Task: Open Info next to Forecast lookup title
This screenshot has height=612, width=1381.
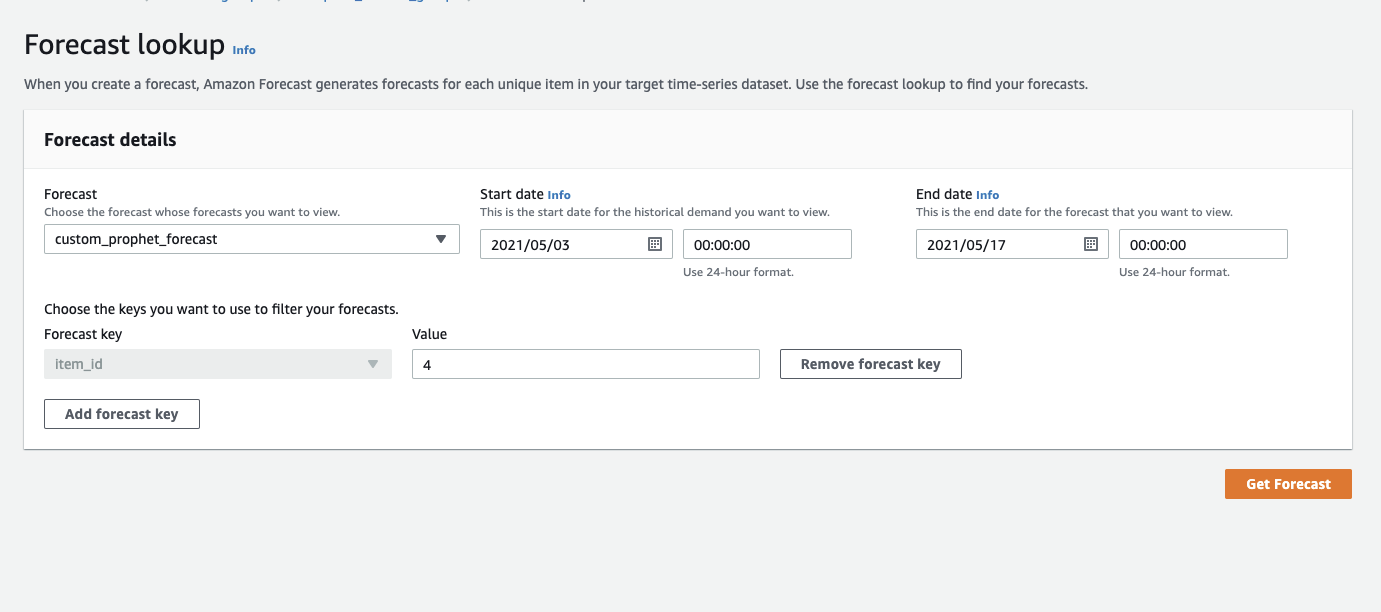Action: tap(244, 50)
